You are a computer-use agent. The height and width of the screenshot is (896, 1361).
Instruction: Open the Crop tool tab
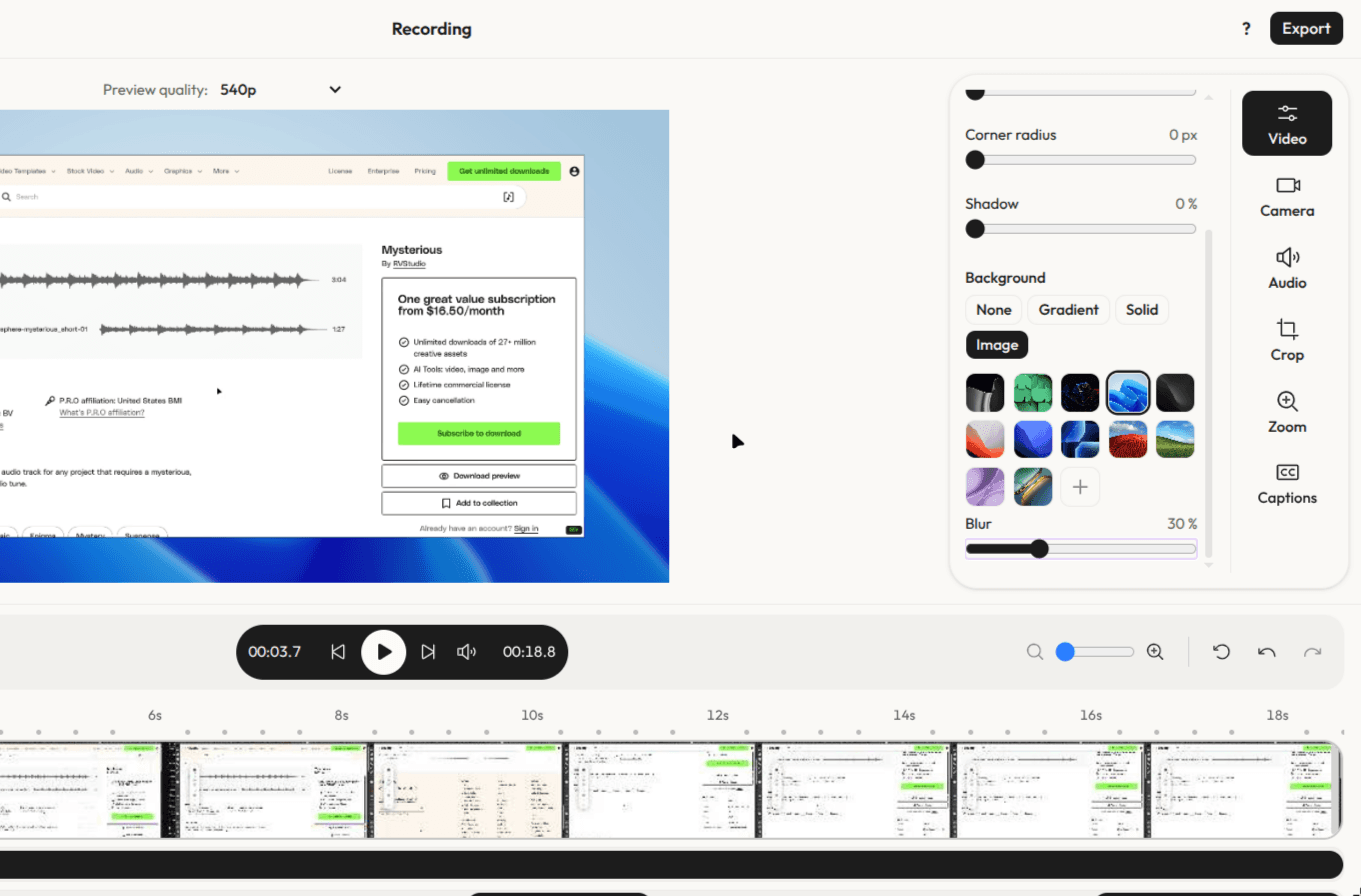1287,341
